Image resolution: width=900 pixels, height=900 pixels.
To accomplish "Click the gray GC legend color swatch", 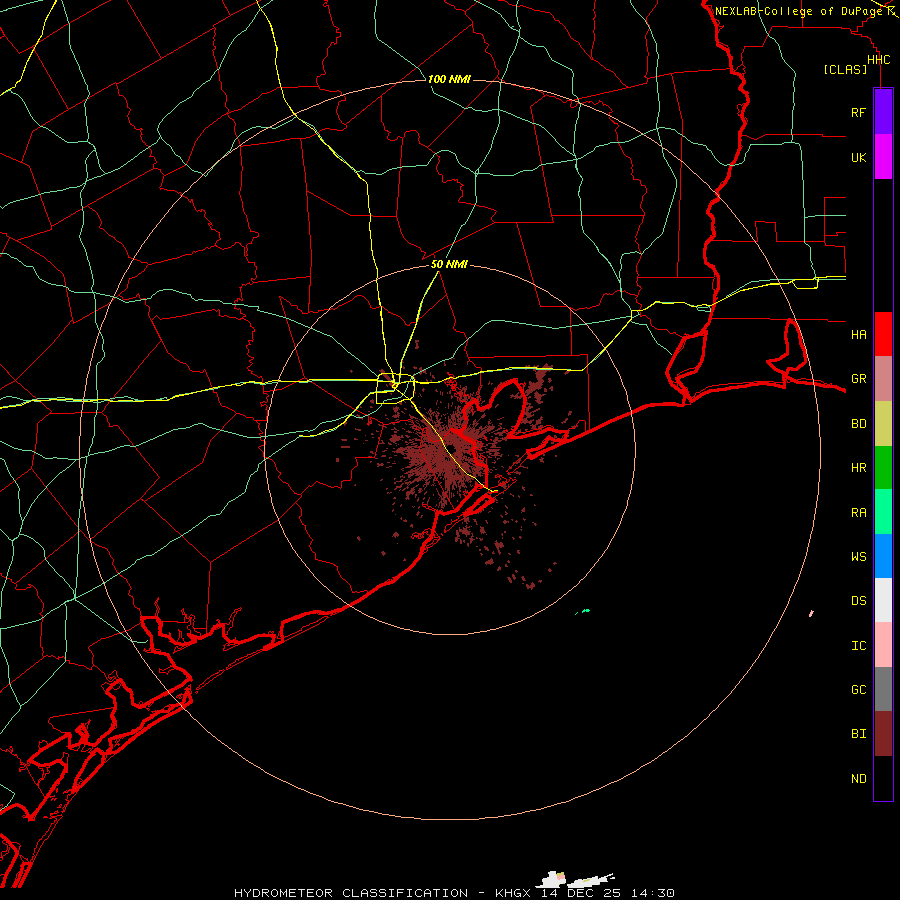I will (883, 689).
